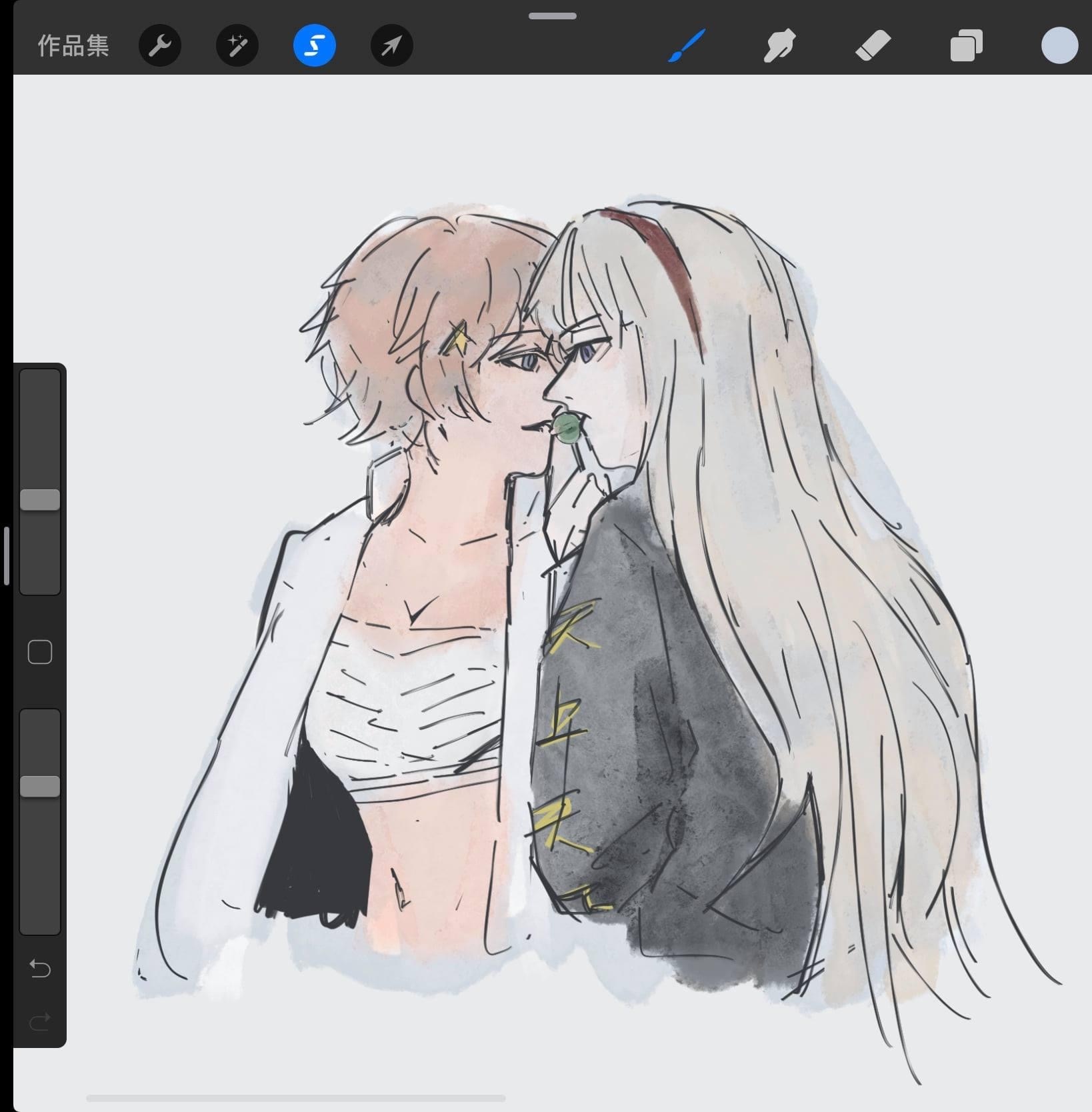
Task: Open the Adjustments magic wand menu
Action: tap(237, 45)
